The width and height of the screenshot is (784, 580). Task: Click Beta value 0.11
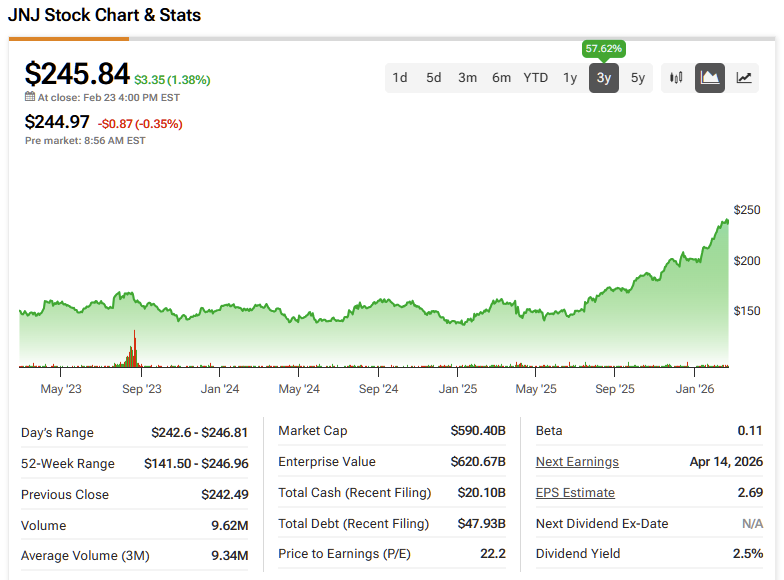[x=750, y=430]
